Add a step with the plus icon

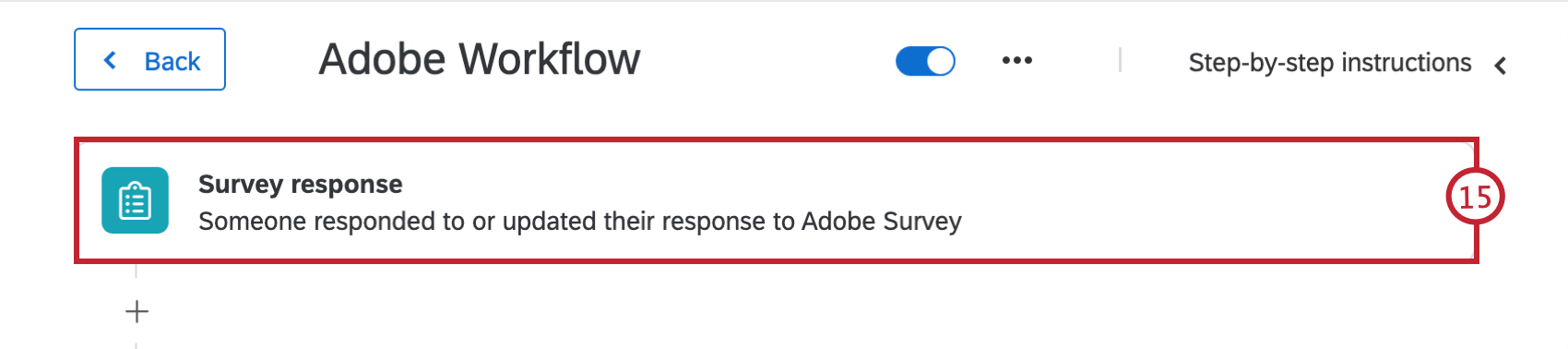point(137,312)
